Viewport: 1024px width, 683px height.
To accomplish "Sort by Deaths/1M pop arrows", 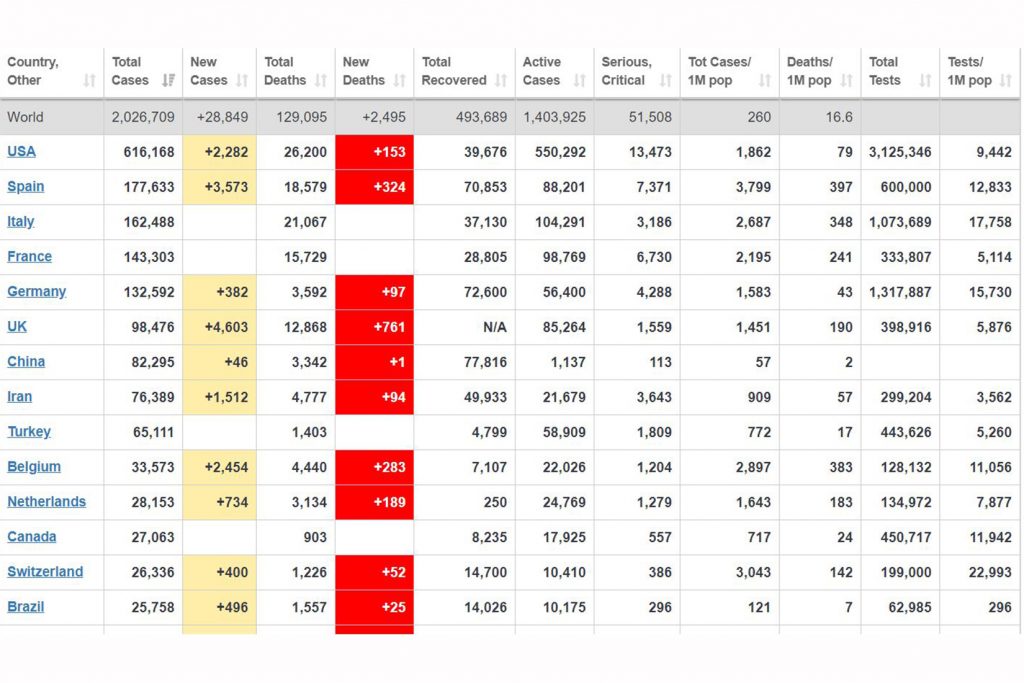I will pos(846,80).
